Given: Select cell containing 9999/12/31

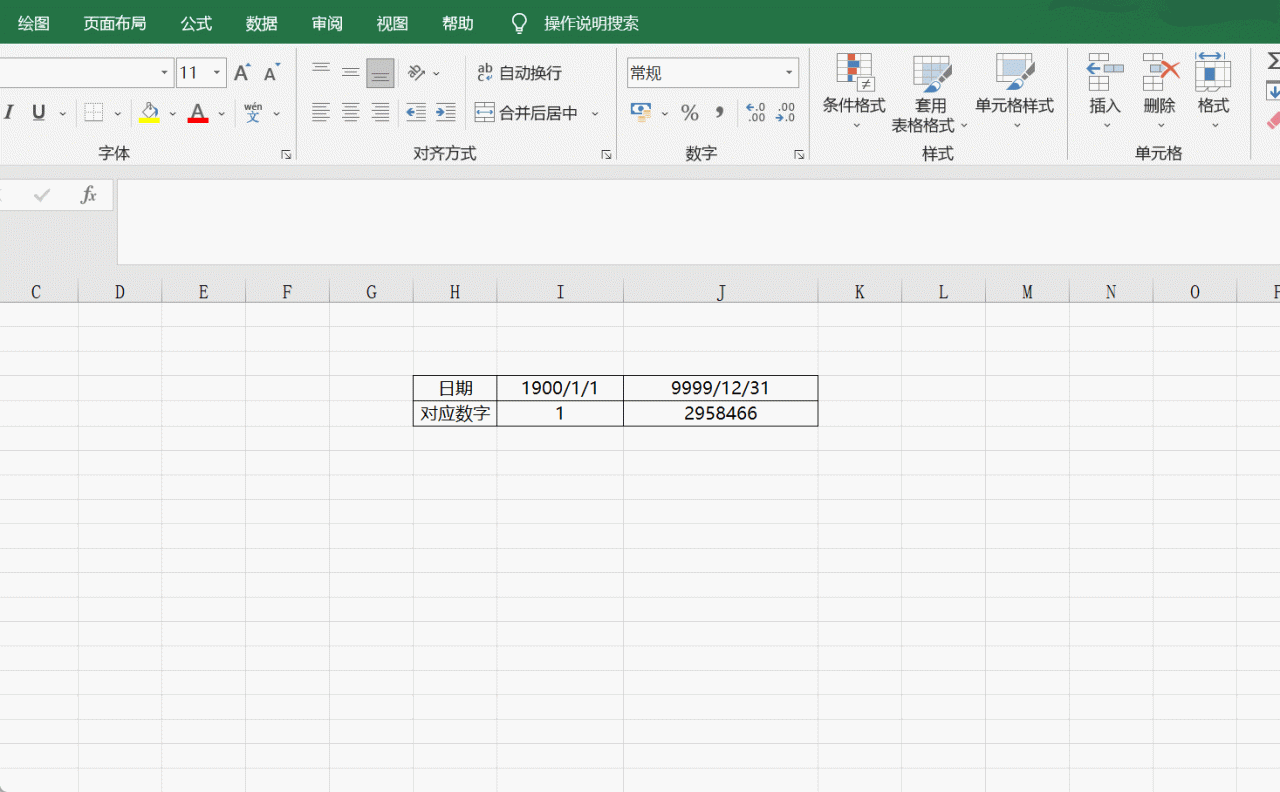Looking at the screenshot, I should coord(721,388).
